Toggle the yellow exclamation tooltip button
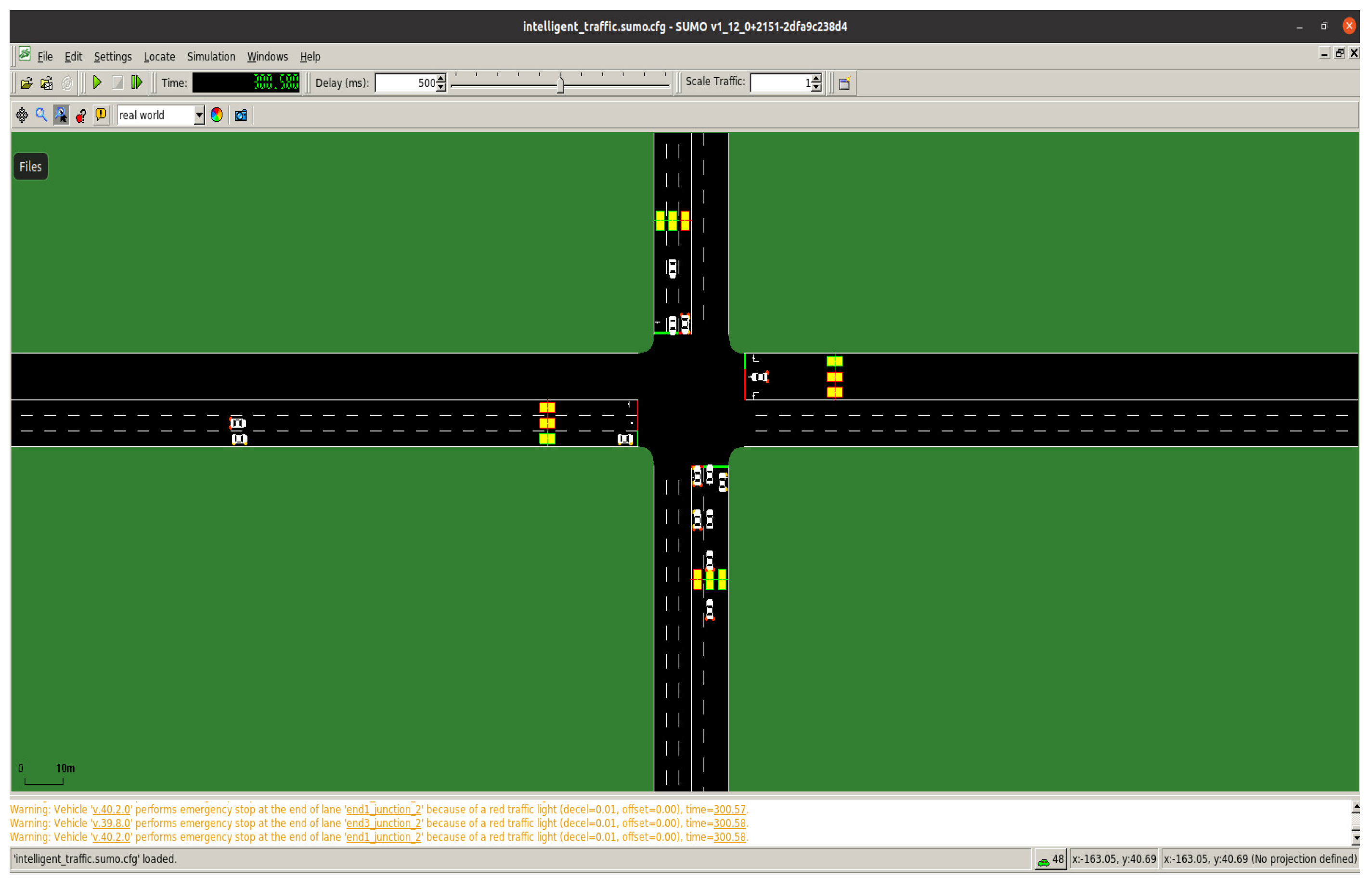Viewport: 1372px width, 886px height. (101, 115)
